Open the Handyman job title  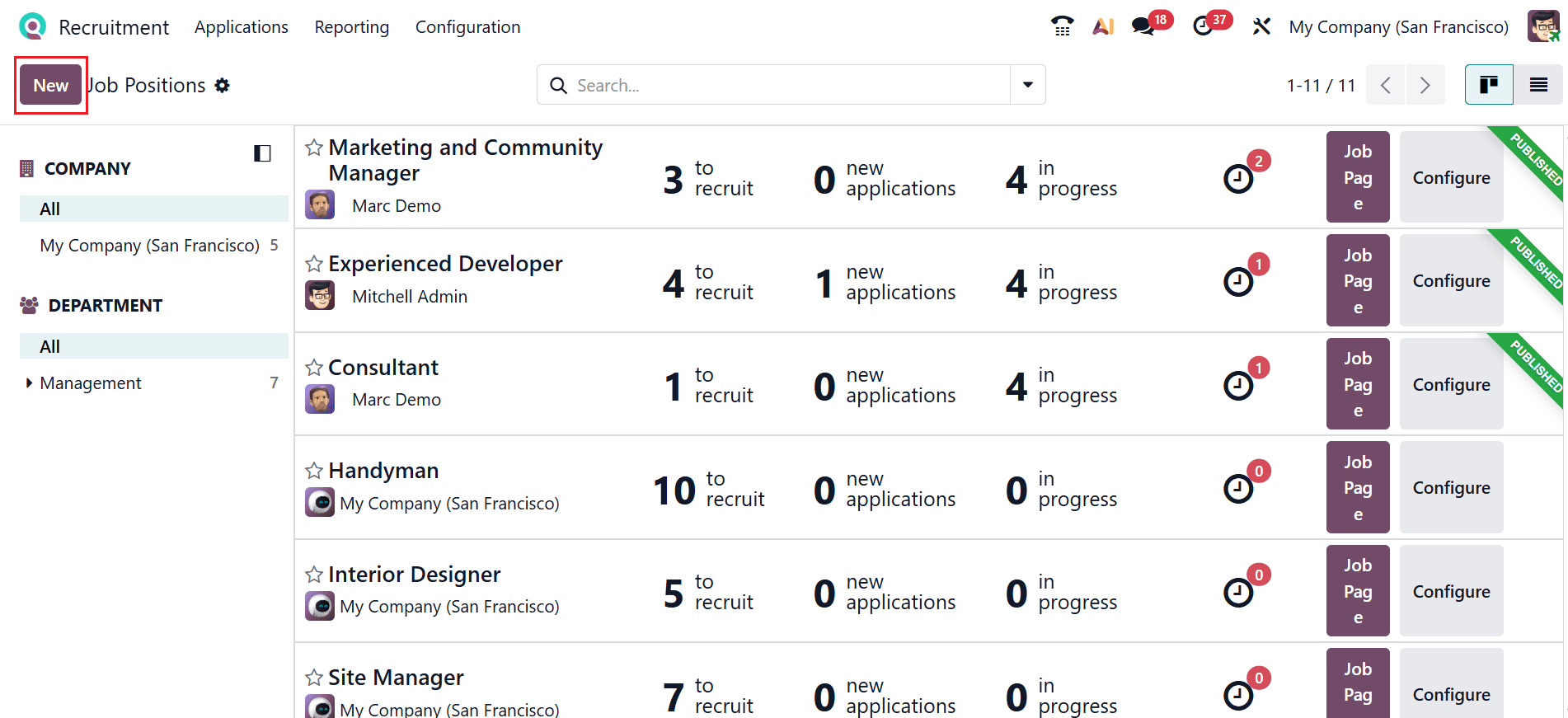pos(383,471)
